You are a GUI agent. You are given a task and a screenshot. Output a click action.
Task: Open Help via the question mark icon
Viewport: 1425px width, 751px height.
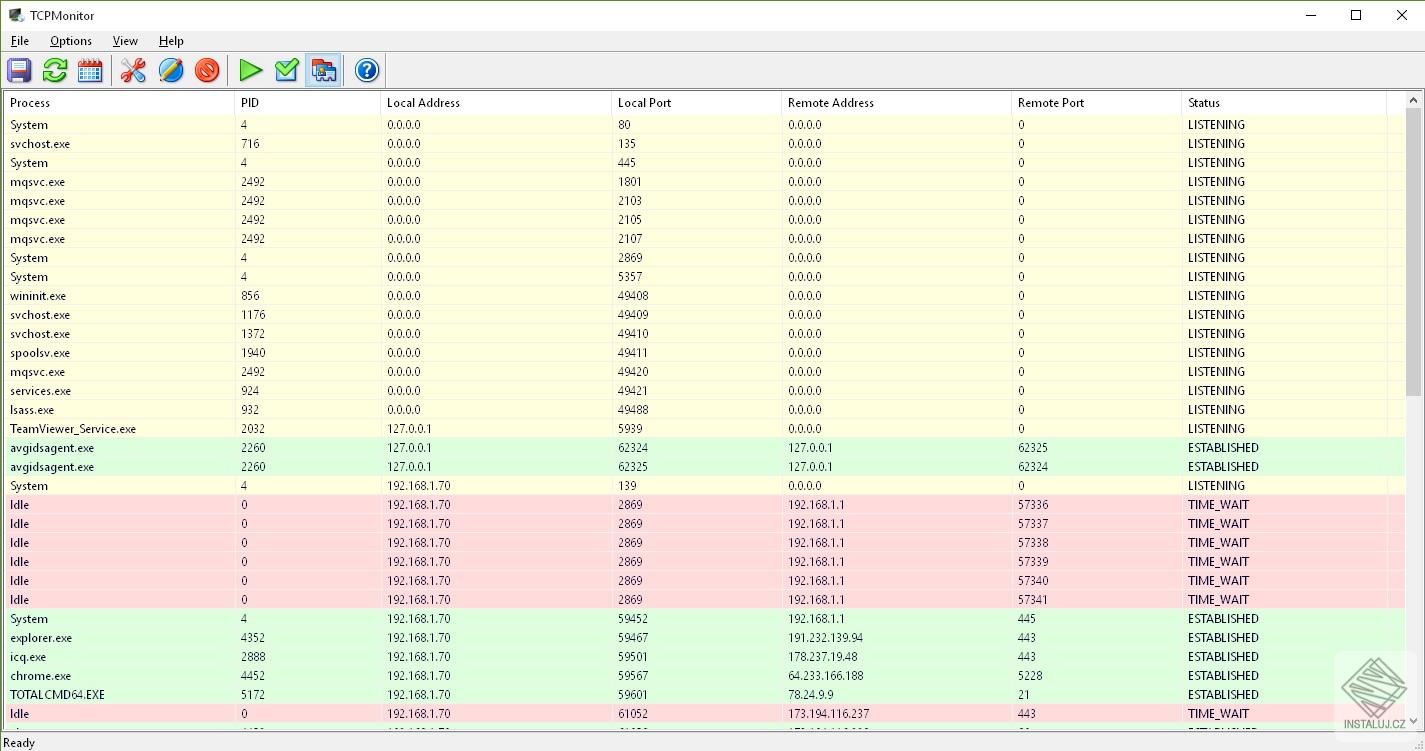click(366, 70)
